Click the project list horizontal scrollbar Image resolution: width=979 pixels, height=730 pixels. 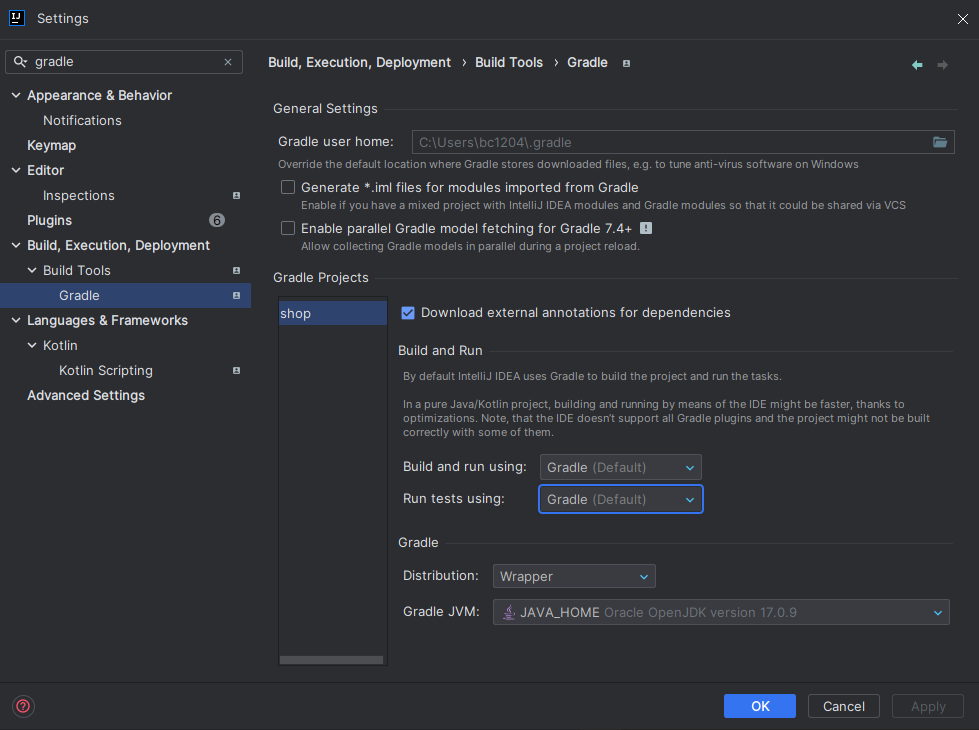[x=332, y=660]
